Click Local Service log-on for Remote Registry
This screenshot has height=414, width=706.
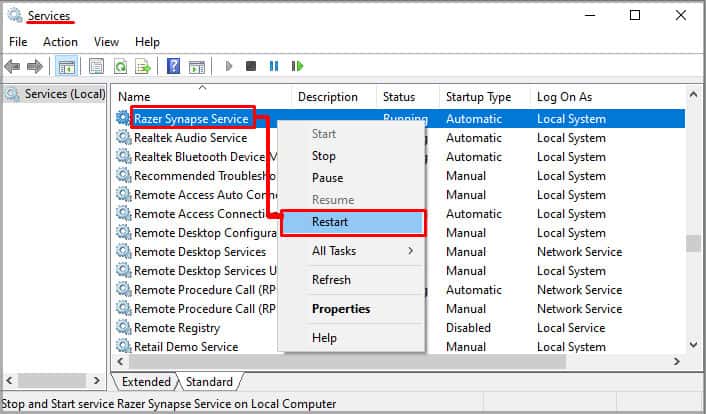571,328
